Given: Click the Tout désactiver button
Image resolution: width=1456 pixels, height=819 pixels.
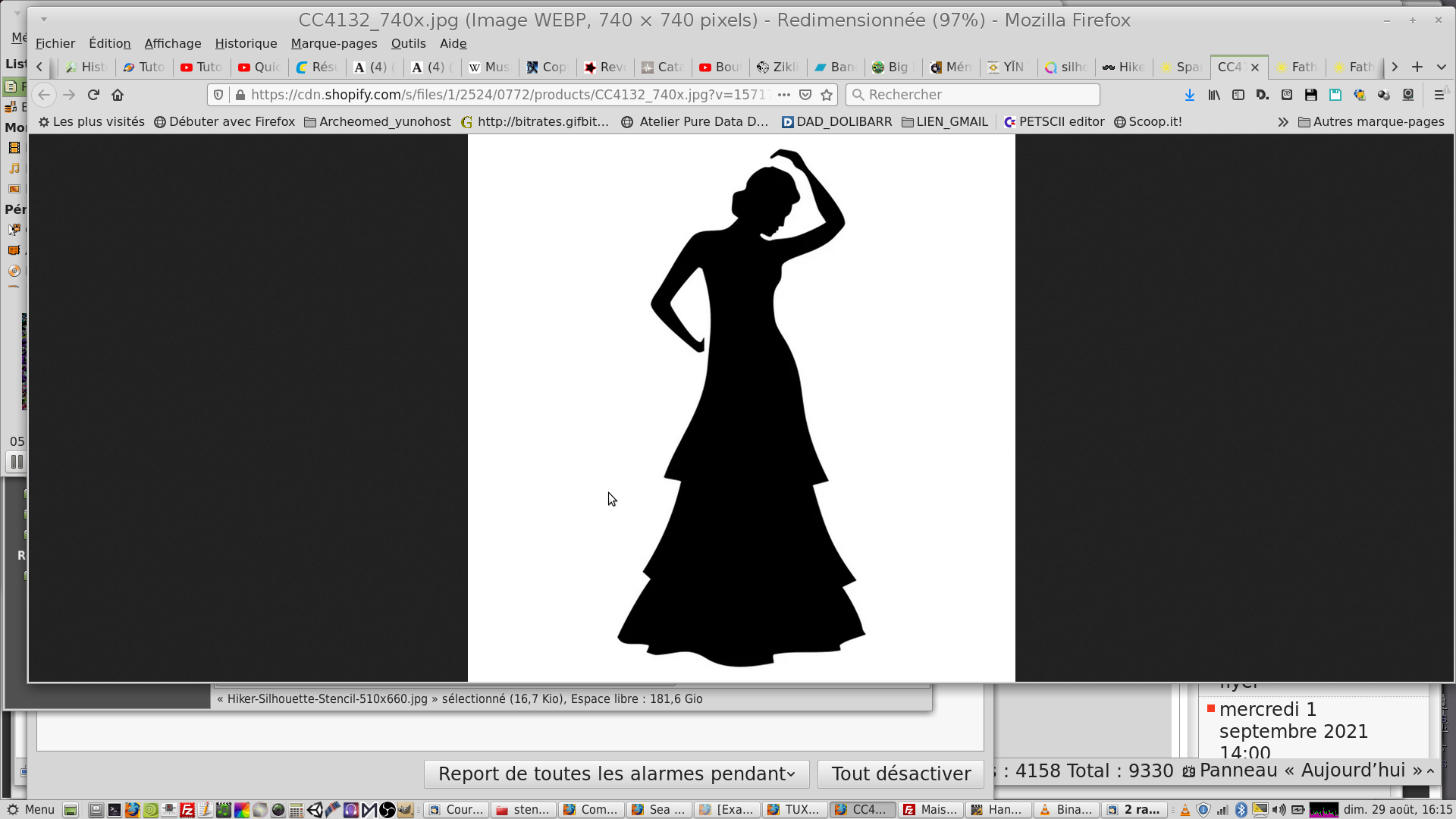Looking at the screenshot, I should click(901, 773).
